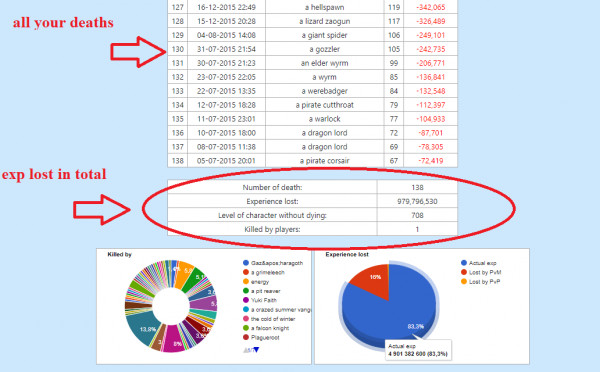600x372 pixels.
Task: Click the blue Gaz'haragoth legend marker
Action: tap(246, 263)
